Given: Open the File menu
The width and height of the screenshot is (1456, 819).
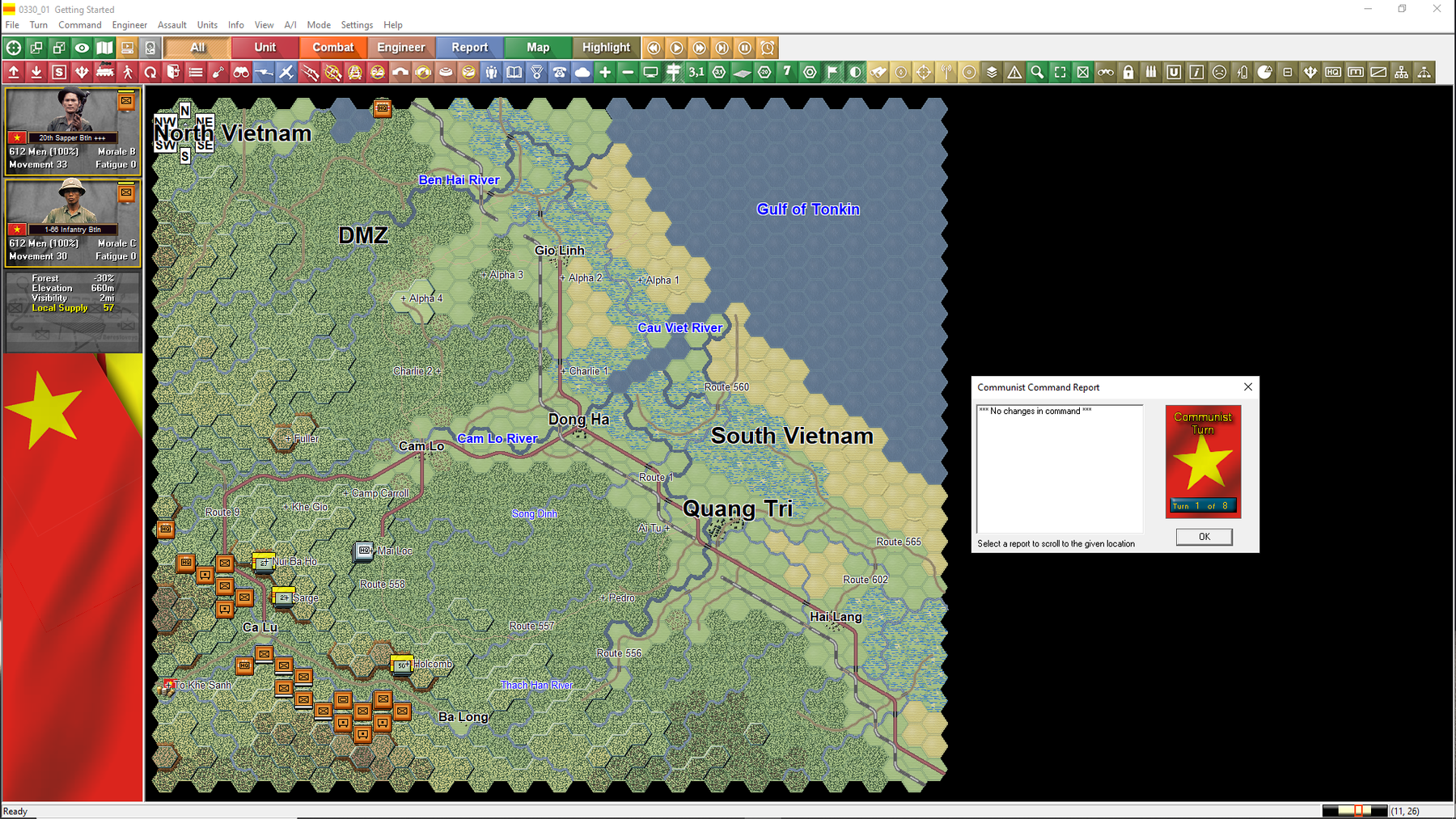Looking at the screenshot, I should (12, 25).
